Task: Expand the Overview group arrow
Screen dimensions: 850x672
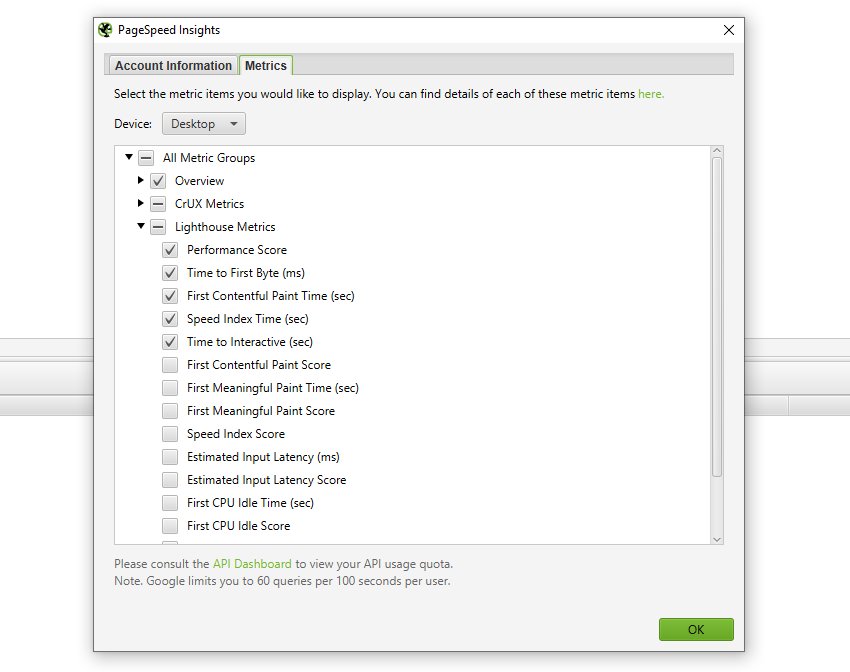Action: (x=140, y=180)
